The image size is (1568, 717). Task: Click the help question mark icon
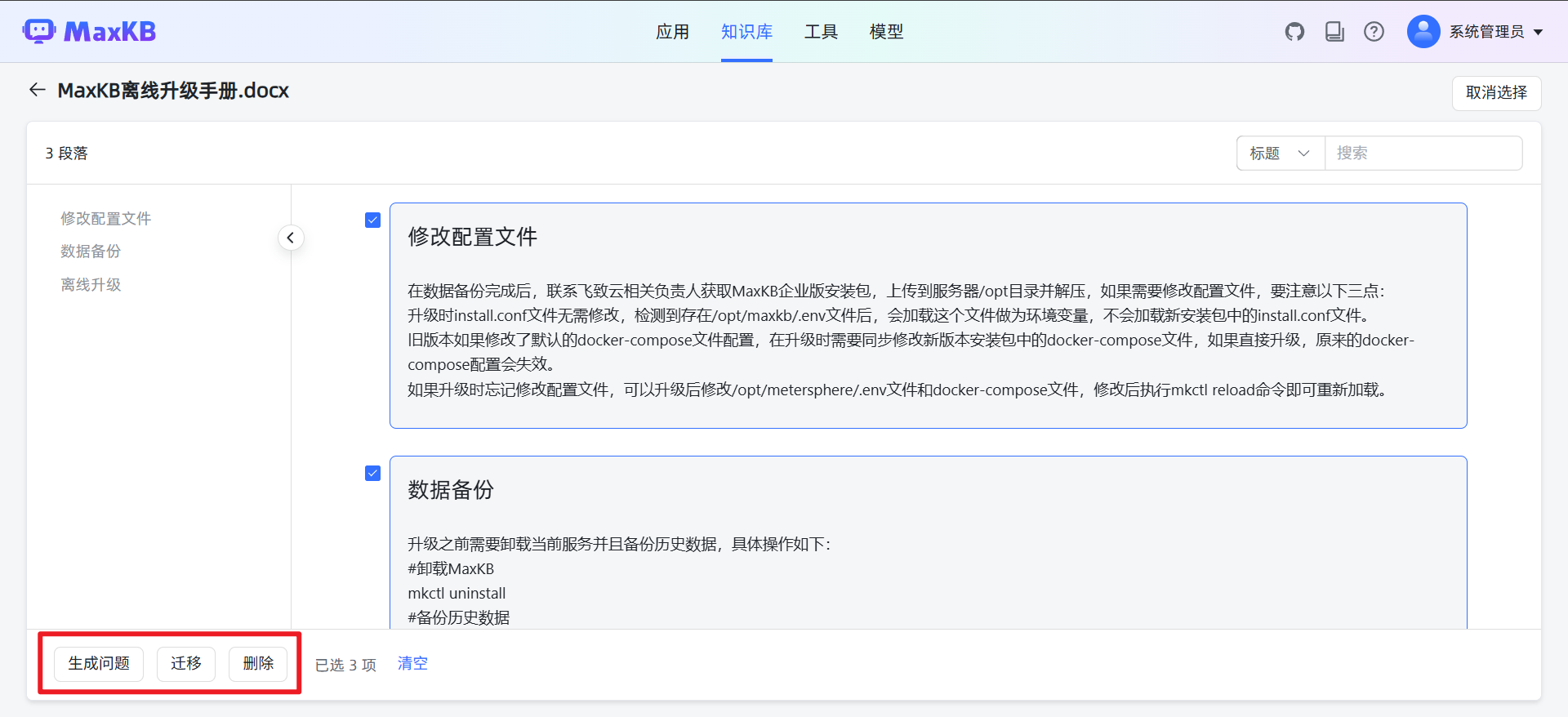pyautogui.click(x=1374, y=32)
